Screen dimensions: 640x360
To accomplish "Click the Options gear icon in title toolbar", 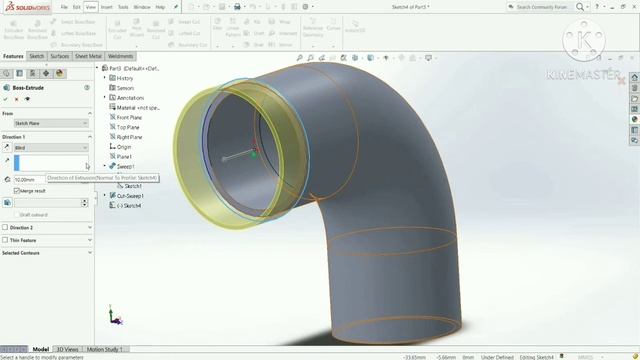I will (305, 7).
